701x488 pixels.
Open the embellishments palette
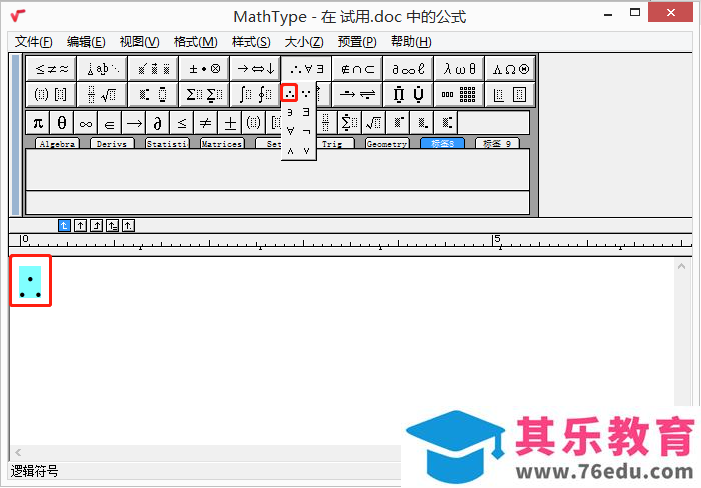(153, 69)
